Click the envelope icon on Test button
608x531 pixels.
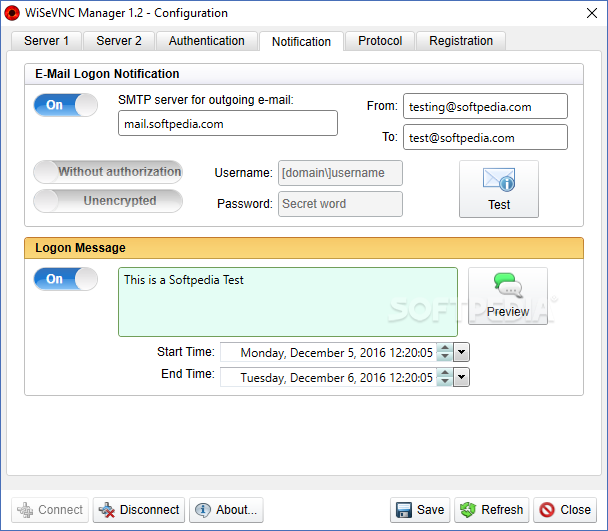[499, 180]
